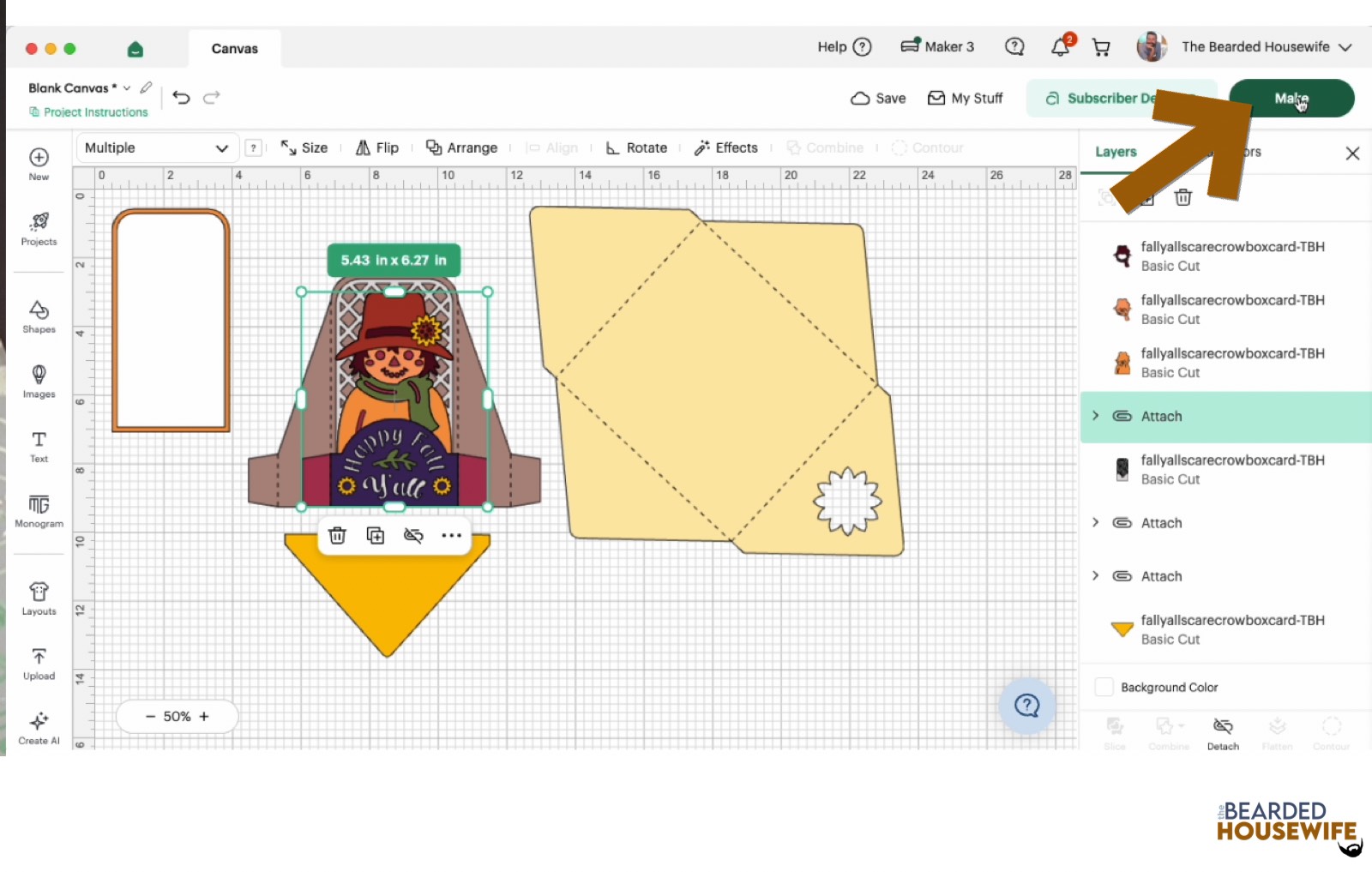Click the chat bubble icon next to Maker 3
This screenshot has width=1372, height=872.
1014,47
